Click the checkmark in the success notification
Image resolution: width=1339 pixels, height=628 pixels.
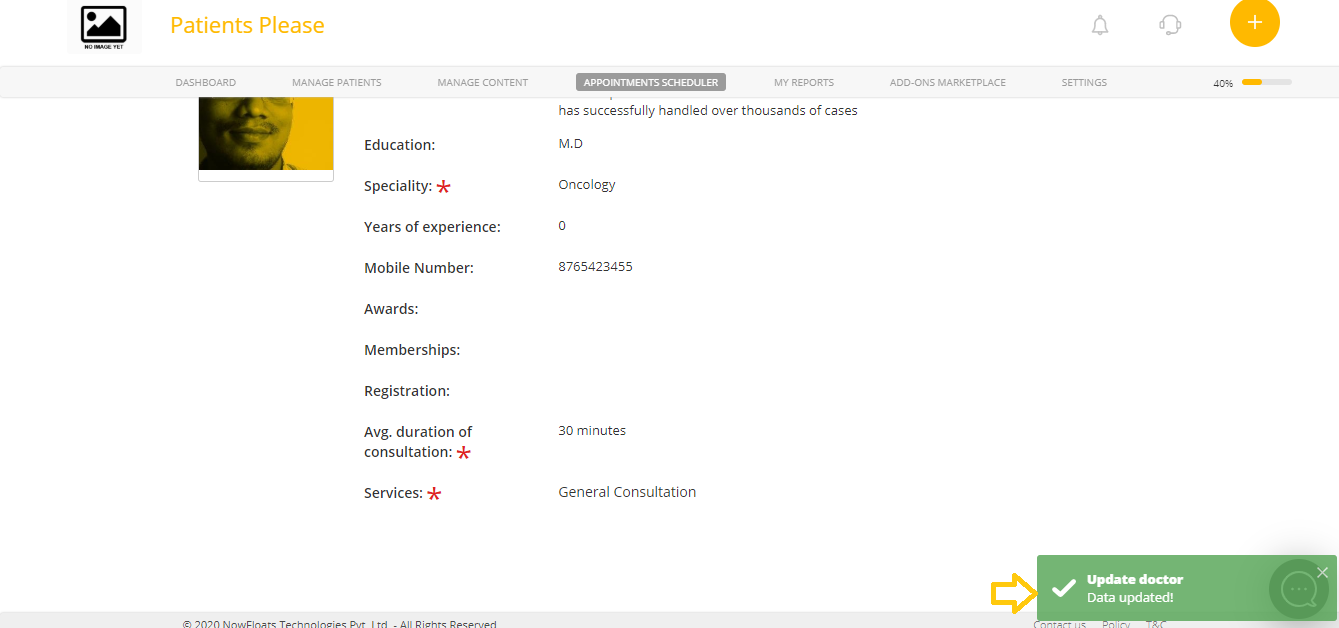[x=1063, y=588]
